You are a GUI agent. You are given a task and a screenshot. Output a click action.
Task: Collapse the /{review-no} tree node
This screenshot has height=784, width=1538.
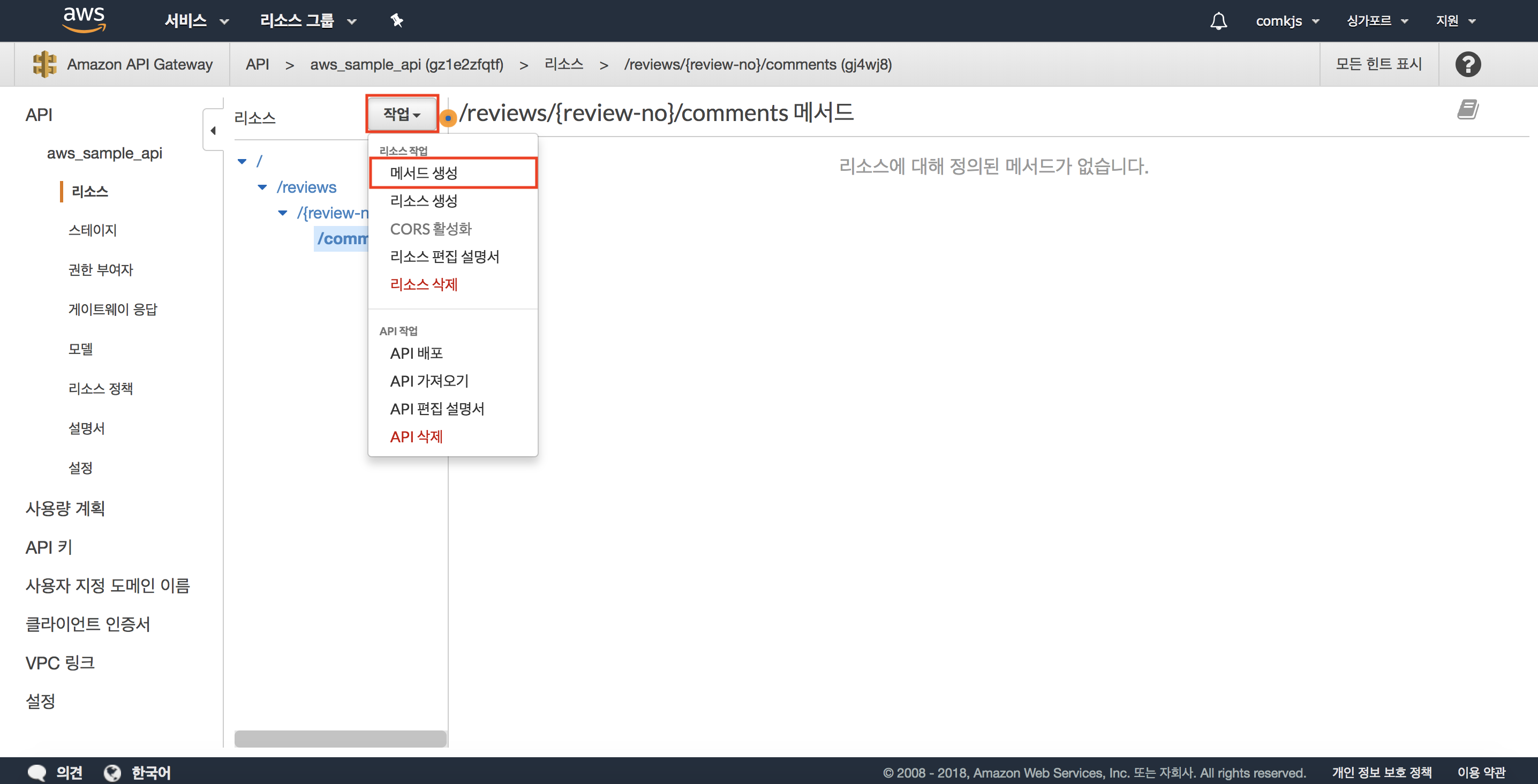click(x=283, y=213)
